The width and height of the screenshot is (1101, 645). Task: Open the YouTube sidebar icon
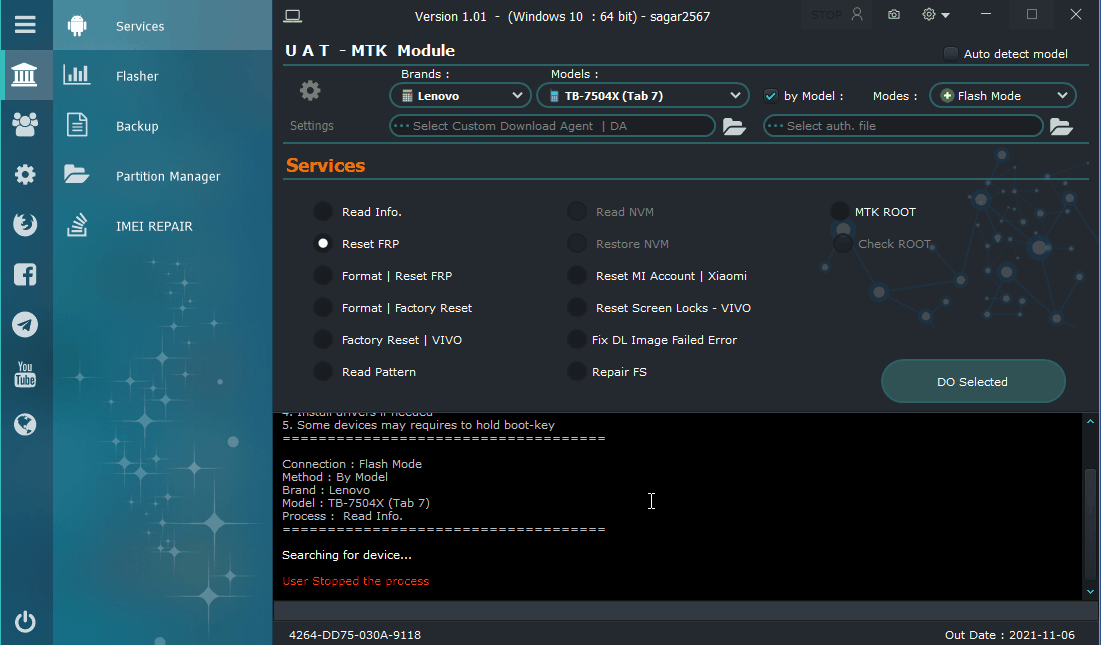25,375
